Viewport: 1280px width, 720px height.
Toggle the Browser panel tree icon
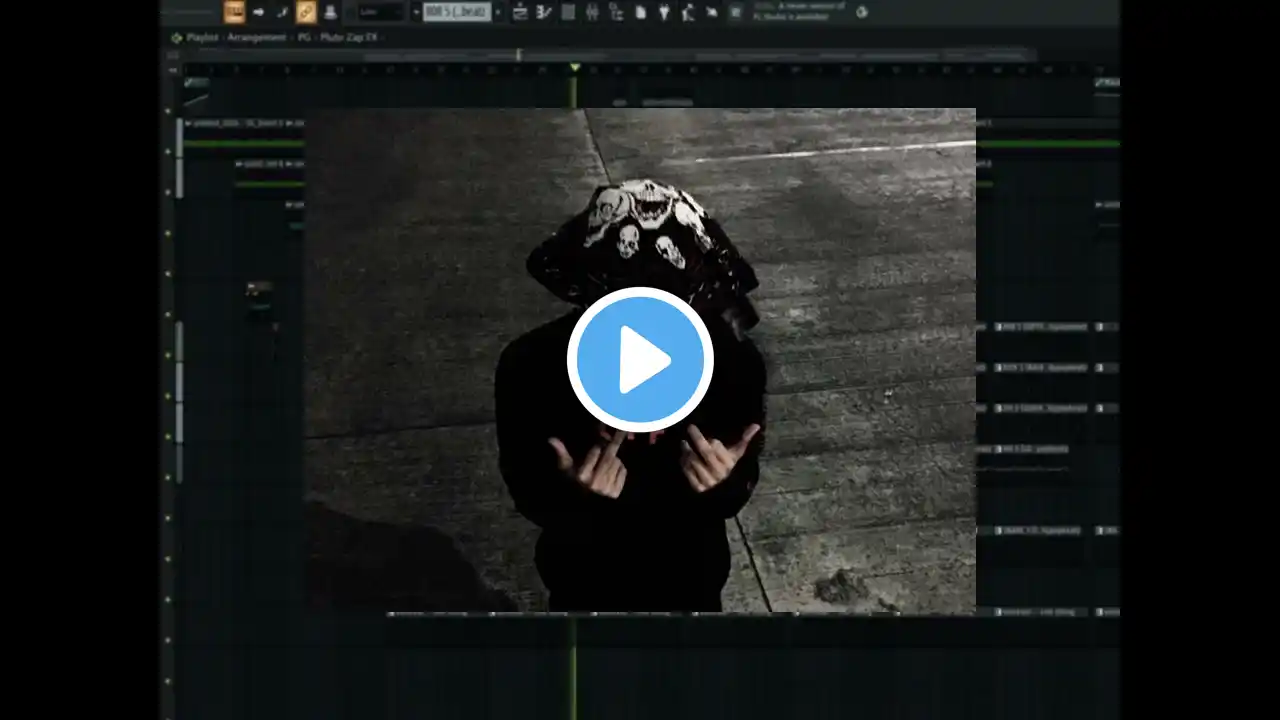click(x=616, y=12)
